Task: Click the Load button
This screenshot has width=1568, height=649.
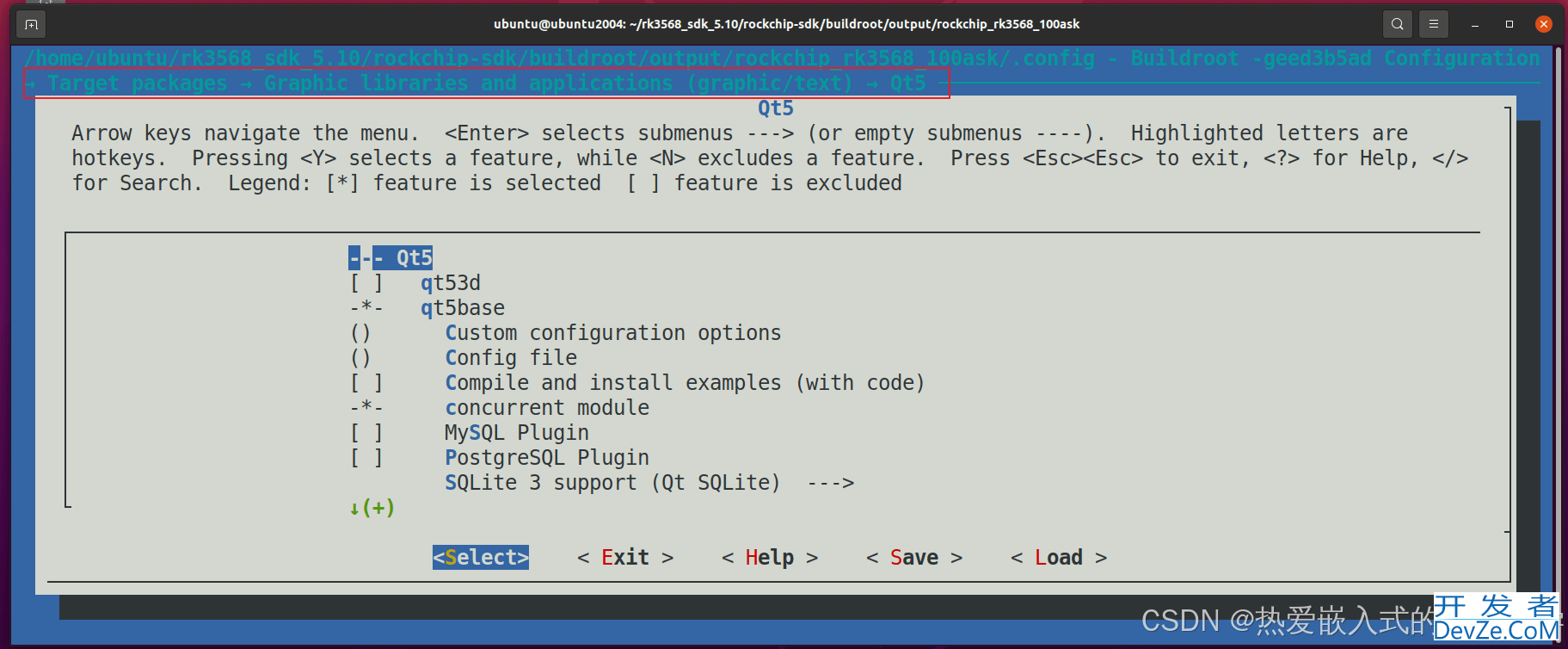Action: click(1059, 558)
